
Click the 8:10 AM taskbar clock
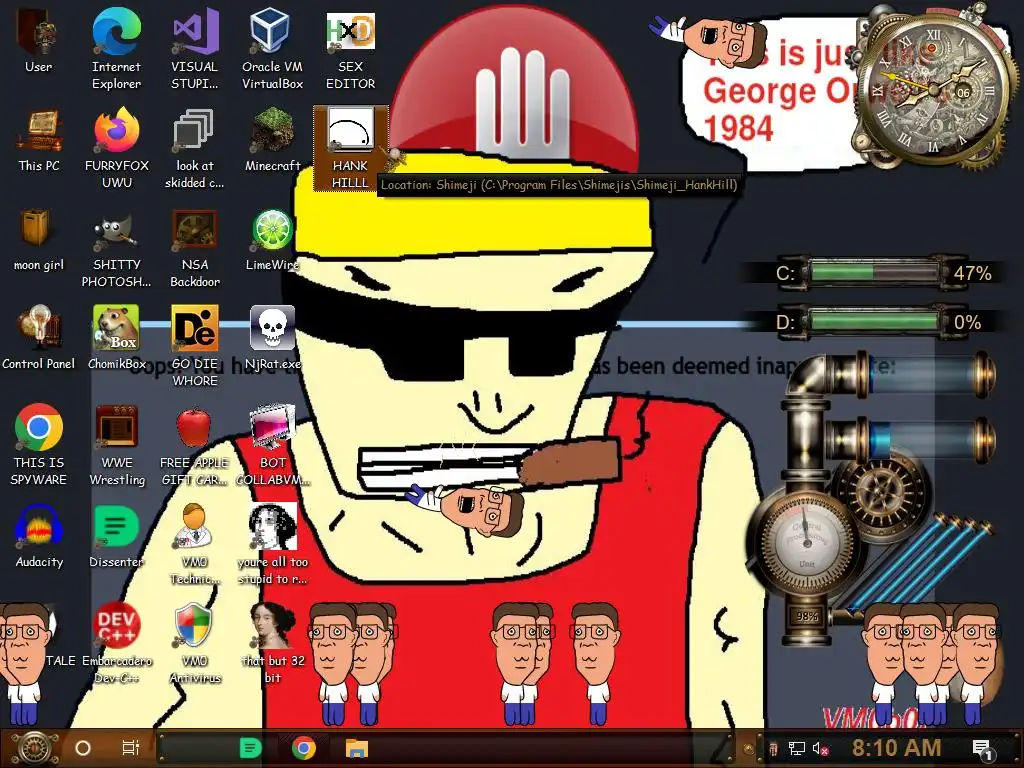pos(897,747)
